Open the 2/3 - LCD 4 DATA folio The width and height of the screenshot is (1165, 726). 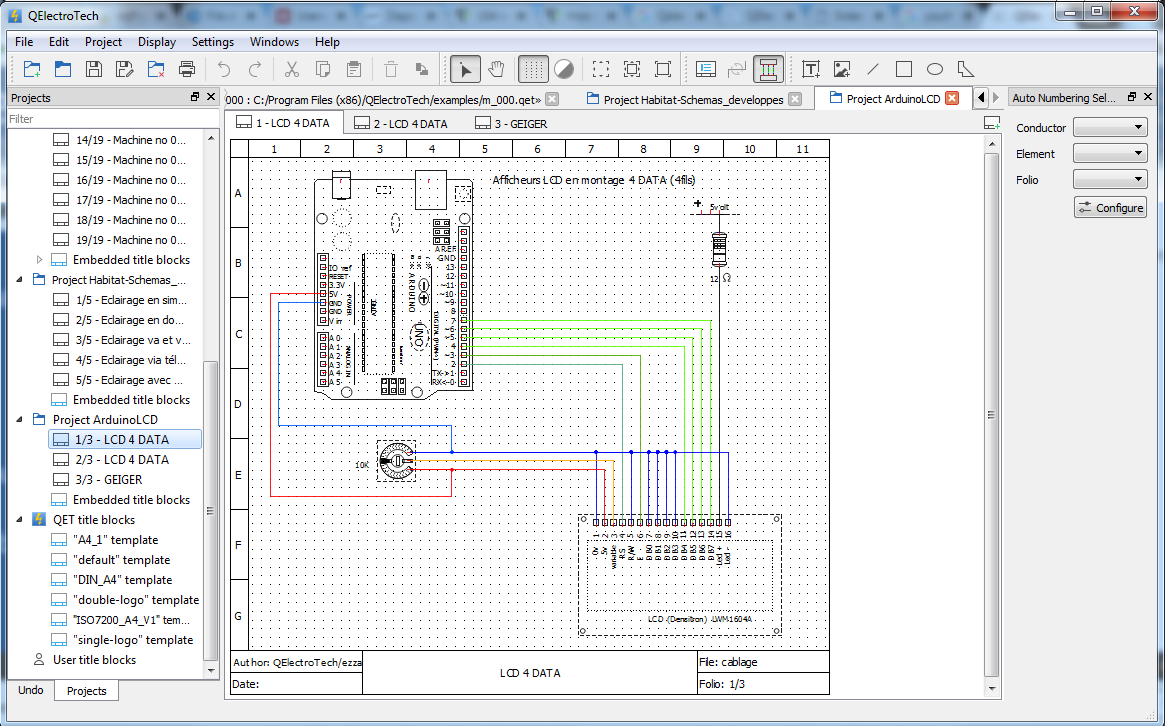[x=124, y=459]
